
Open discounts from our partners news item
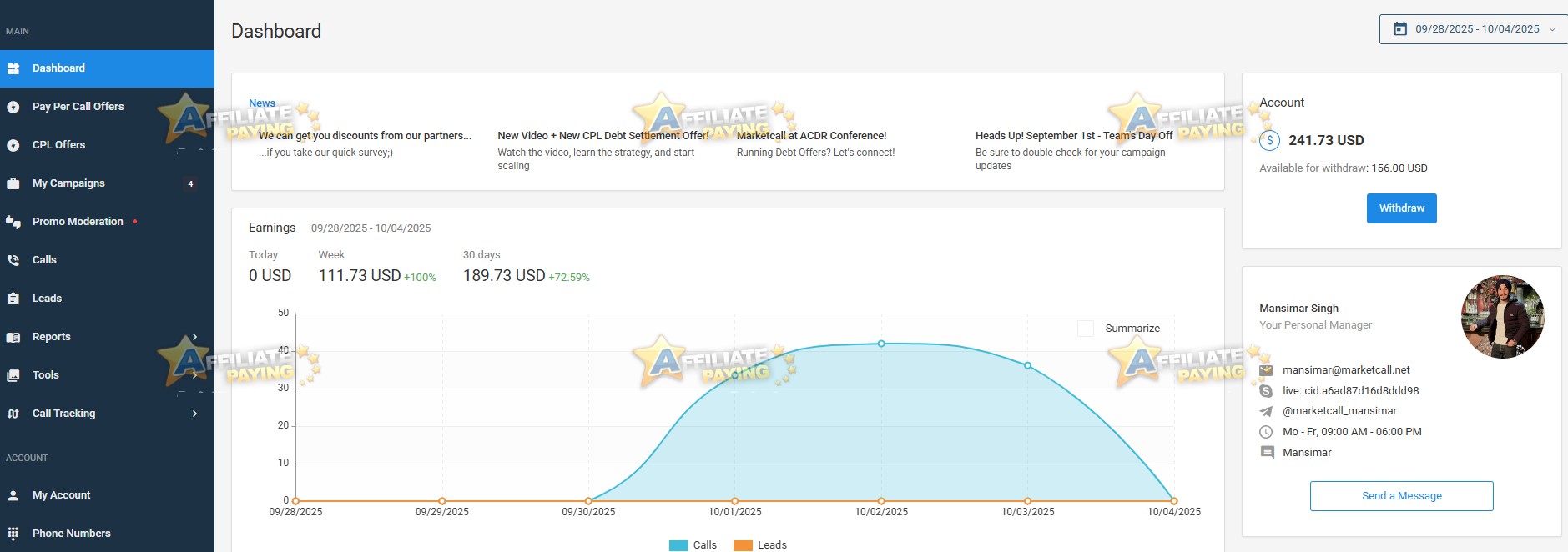pos(365,136)
